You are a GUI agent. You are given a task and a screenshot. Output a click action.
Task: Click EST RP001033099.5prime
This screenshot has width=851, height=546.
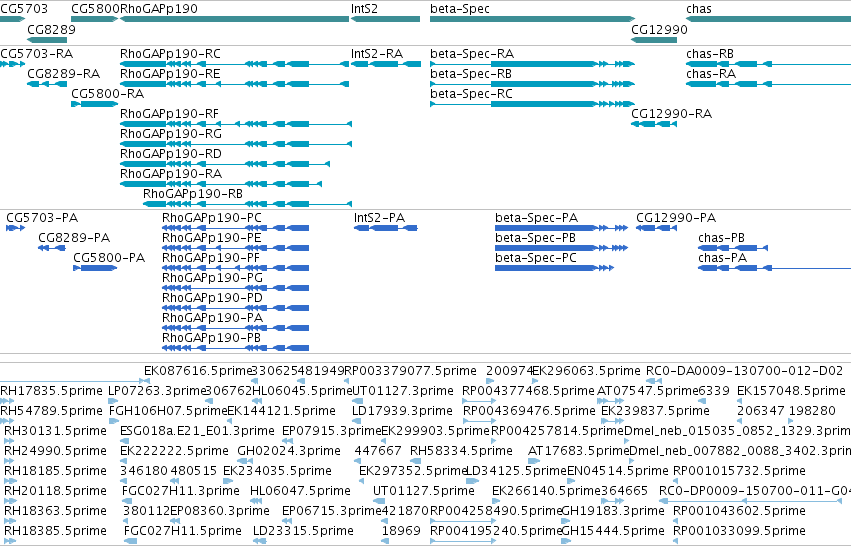(739, 531)
